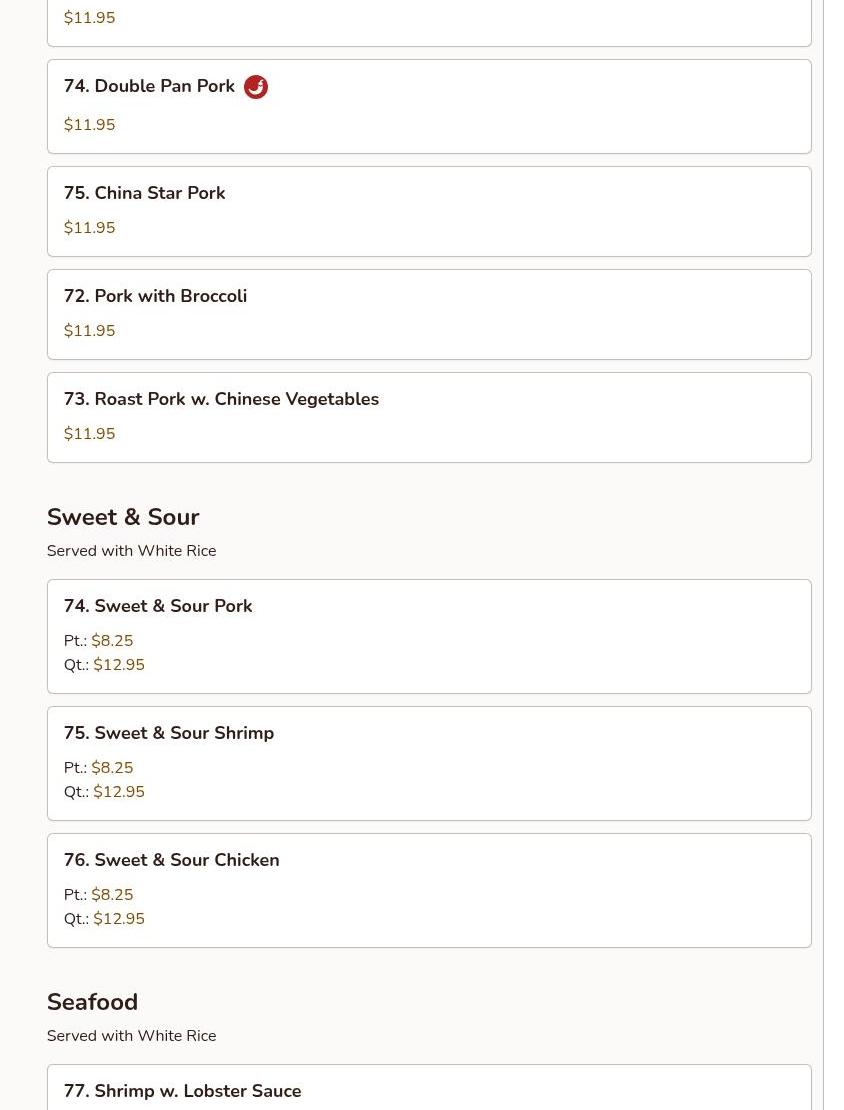
Task: Pick the pint price for Sweet & Sour Pork
Action: click(111, 641)
